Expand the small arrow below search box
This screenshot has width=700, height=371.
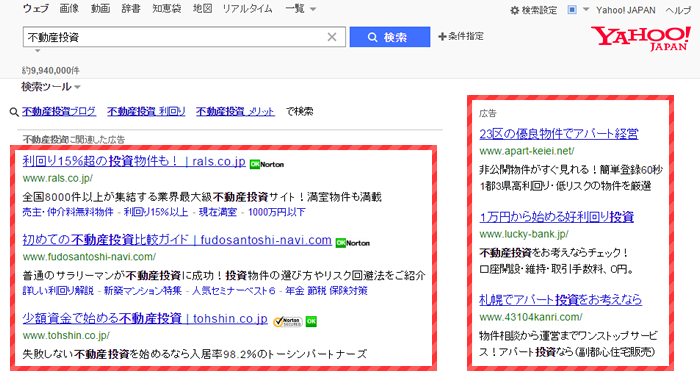[x=38, y=51]
